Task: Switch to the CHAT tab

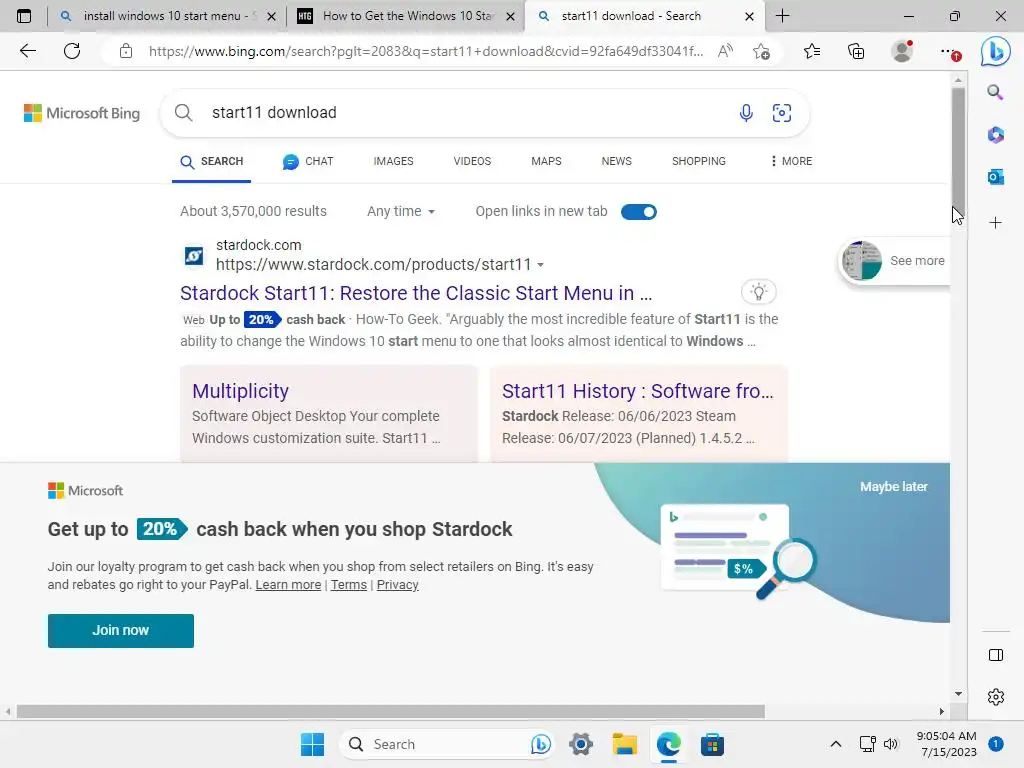Action: 308,161
